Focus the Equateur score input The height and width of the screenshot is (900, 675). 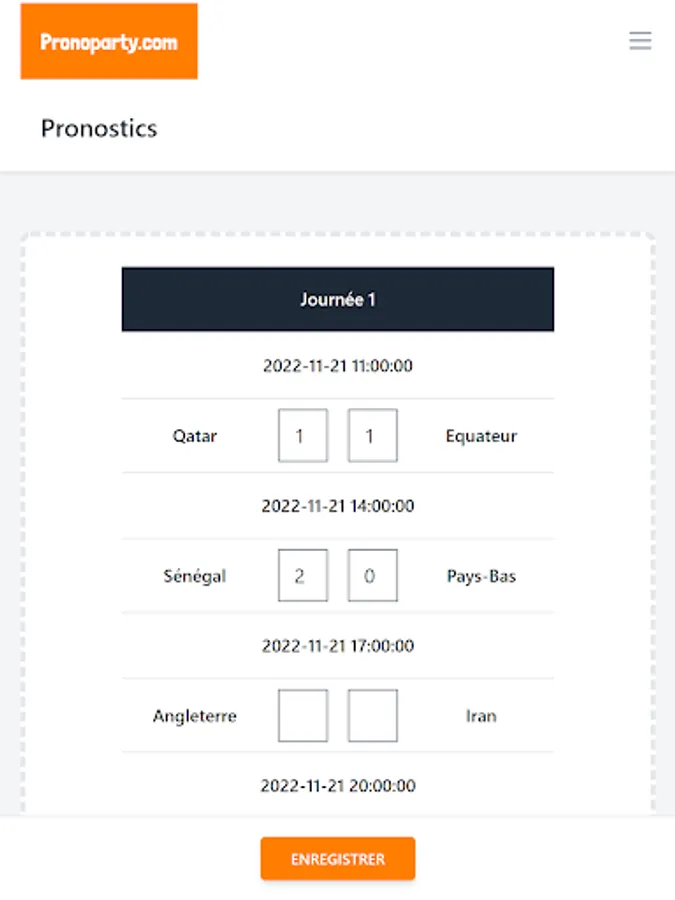pos(372,436)
